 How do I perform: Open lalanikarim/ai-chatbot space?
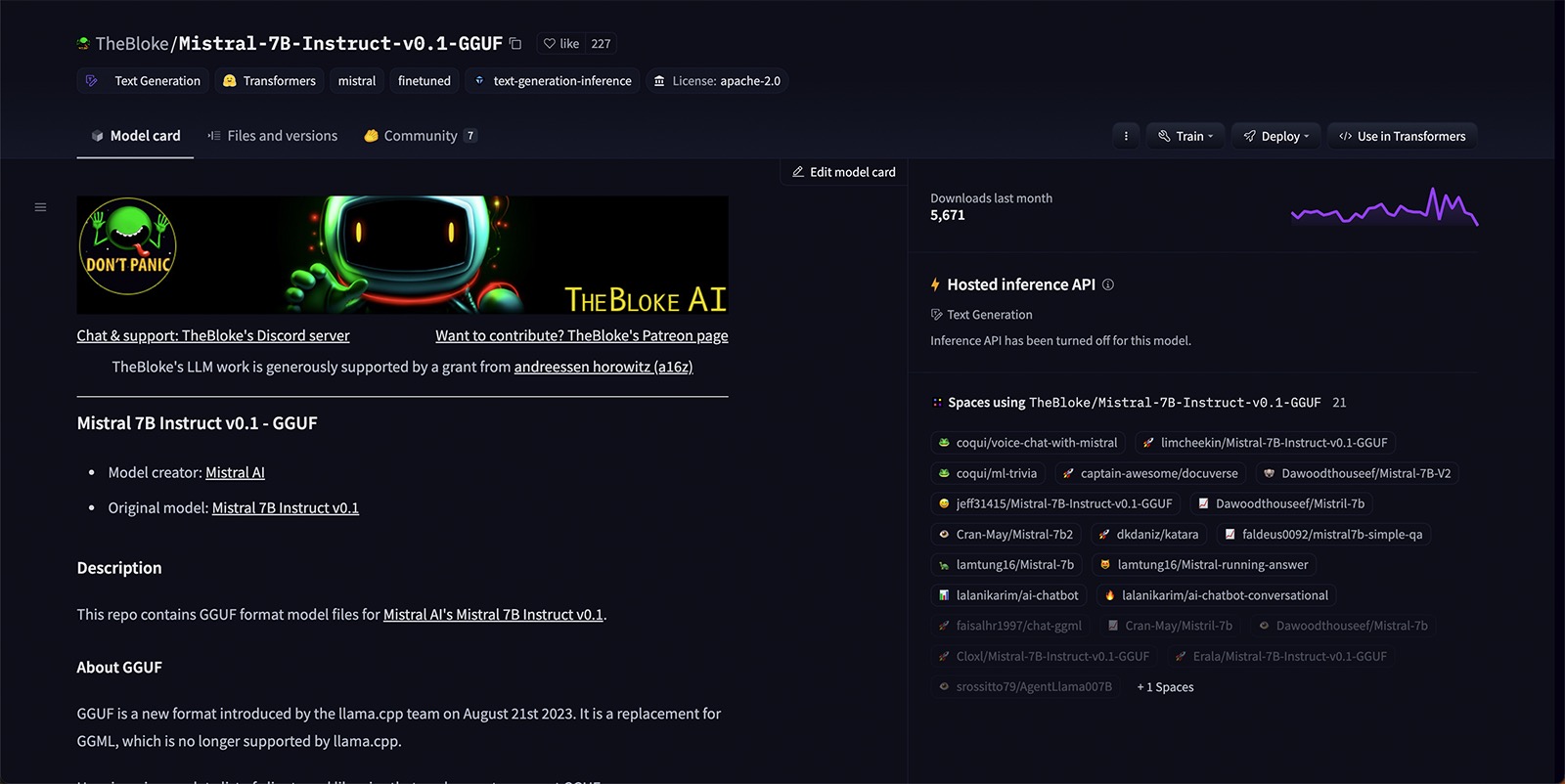[x=1008, y=594]
